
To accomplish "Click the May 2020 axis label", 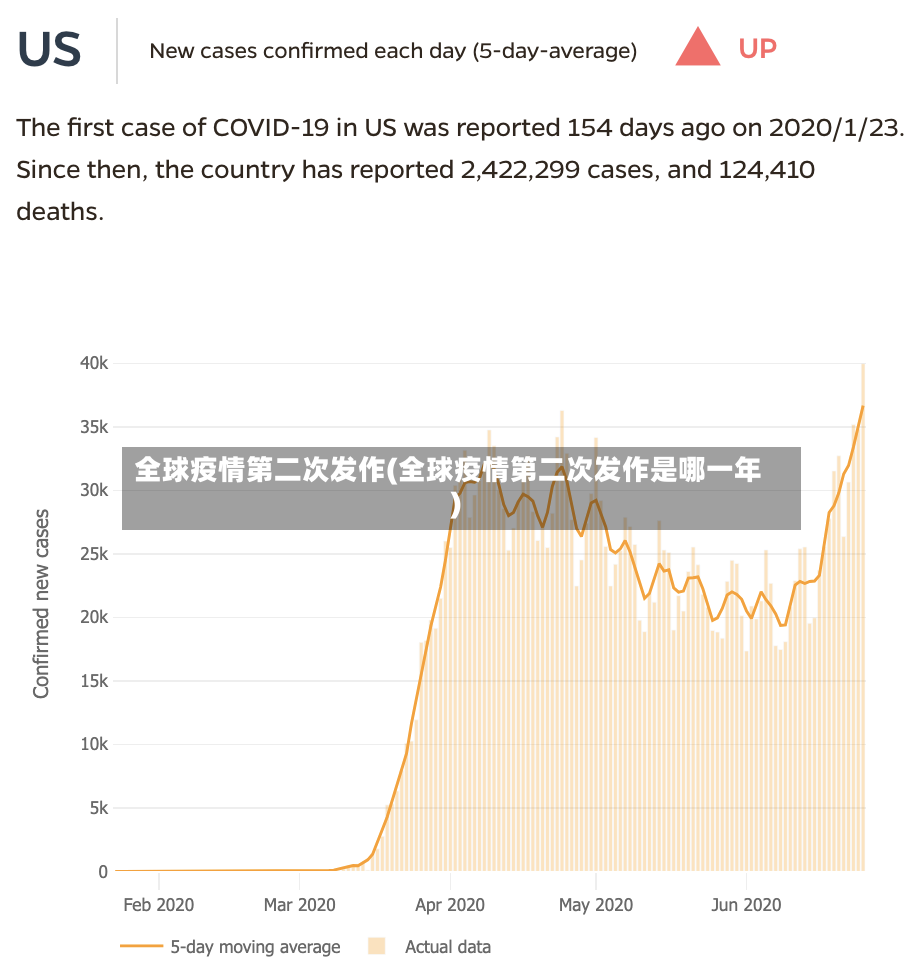I will coord(596,904).
